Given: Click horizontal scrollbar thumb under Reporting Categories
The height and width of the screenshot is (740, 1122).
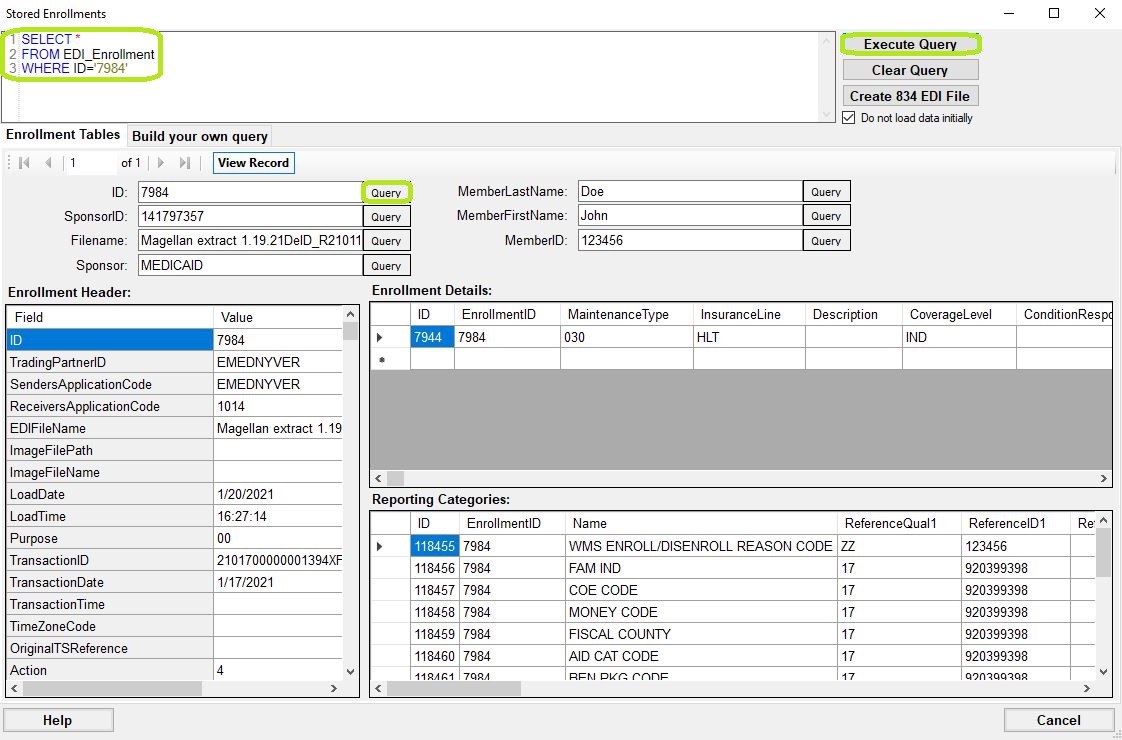Looking at the screenshot, I should tap(454, 688).
